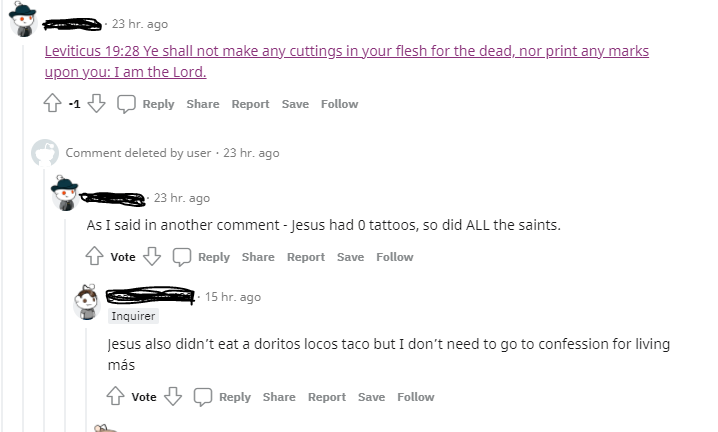The height and width of the screenshot is (432, 718).
Task: Downvote the doritos locos taco comment
Action: pyautogui.click(x=172, y=397)
